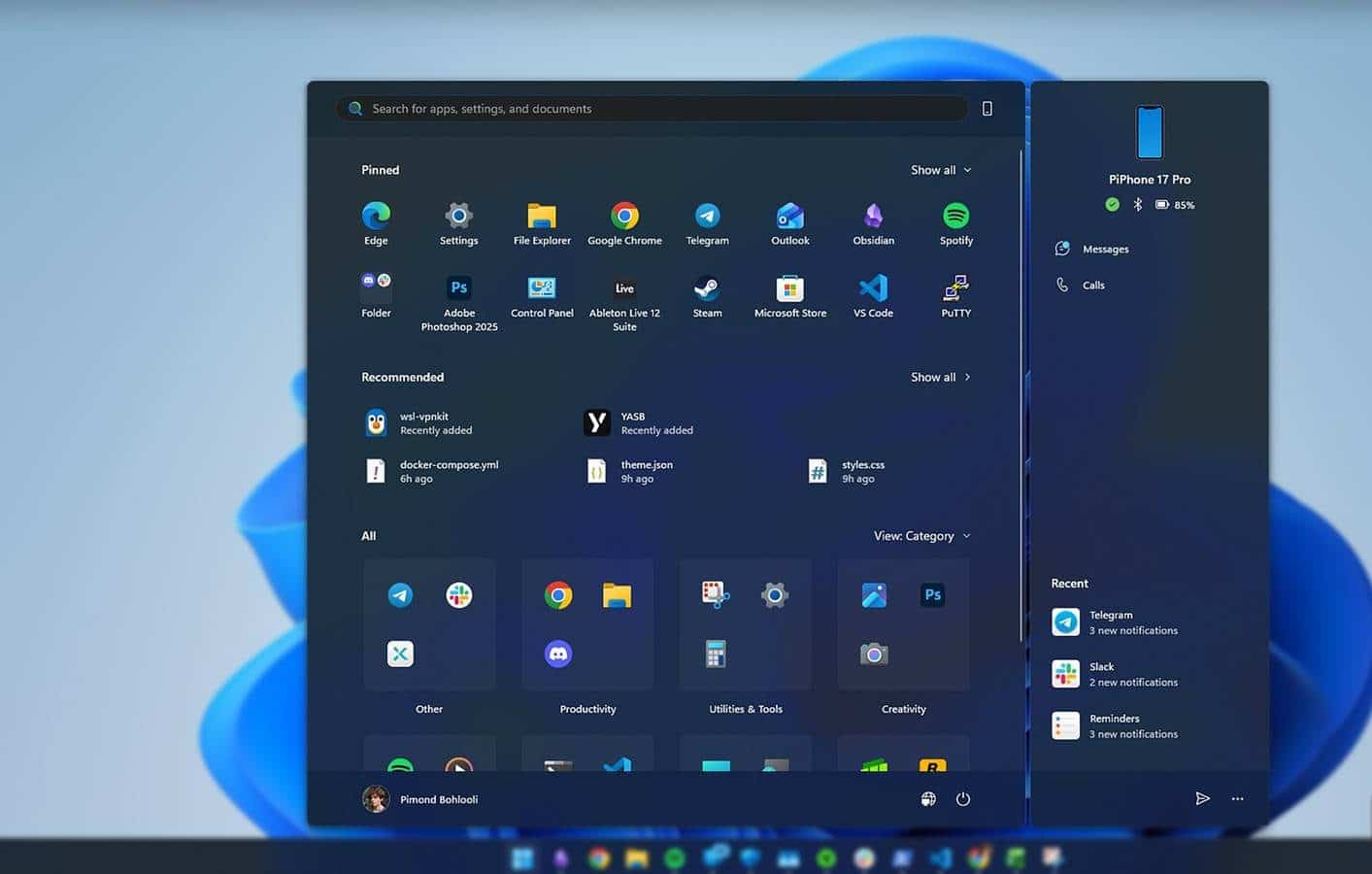Open the View: Category dropdown
This screenshot has width=1372, height=874.
click(x=921, y=536)
